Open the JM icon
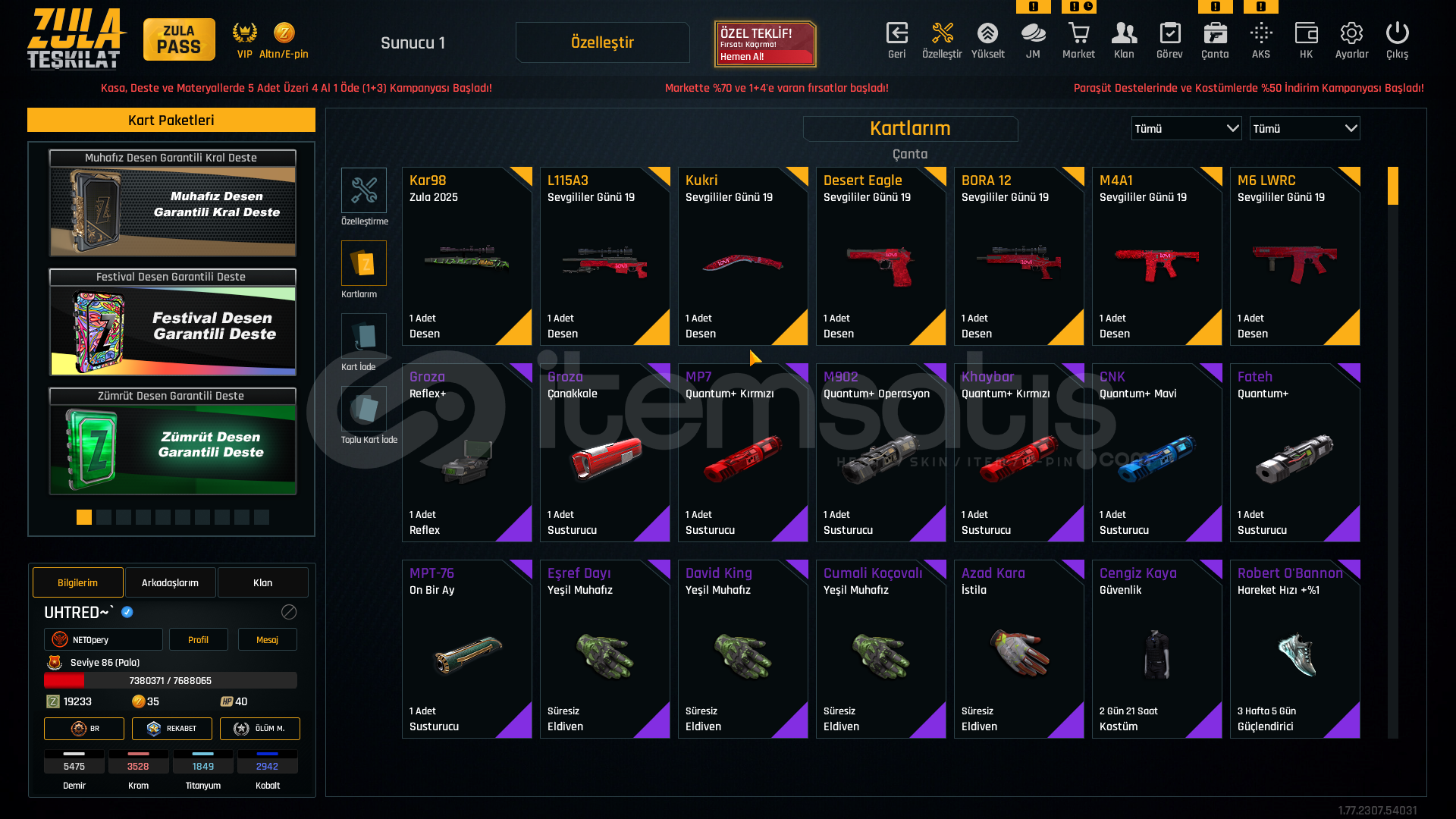The width and height of the screenshot is (1456, 819). click(x=1033, y=40)
